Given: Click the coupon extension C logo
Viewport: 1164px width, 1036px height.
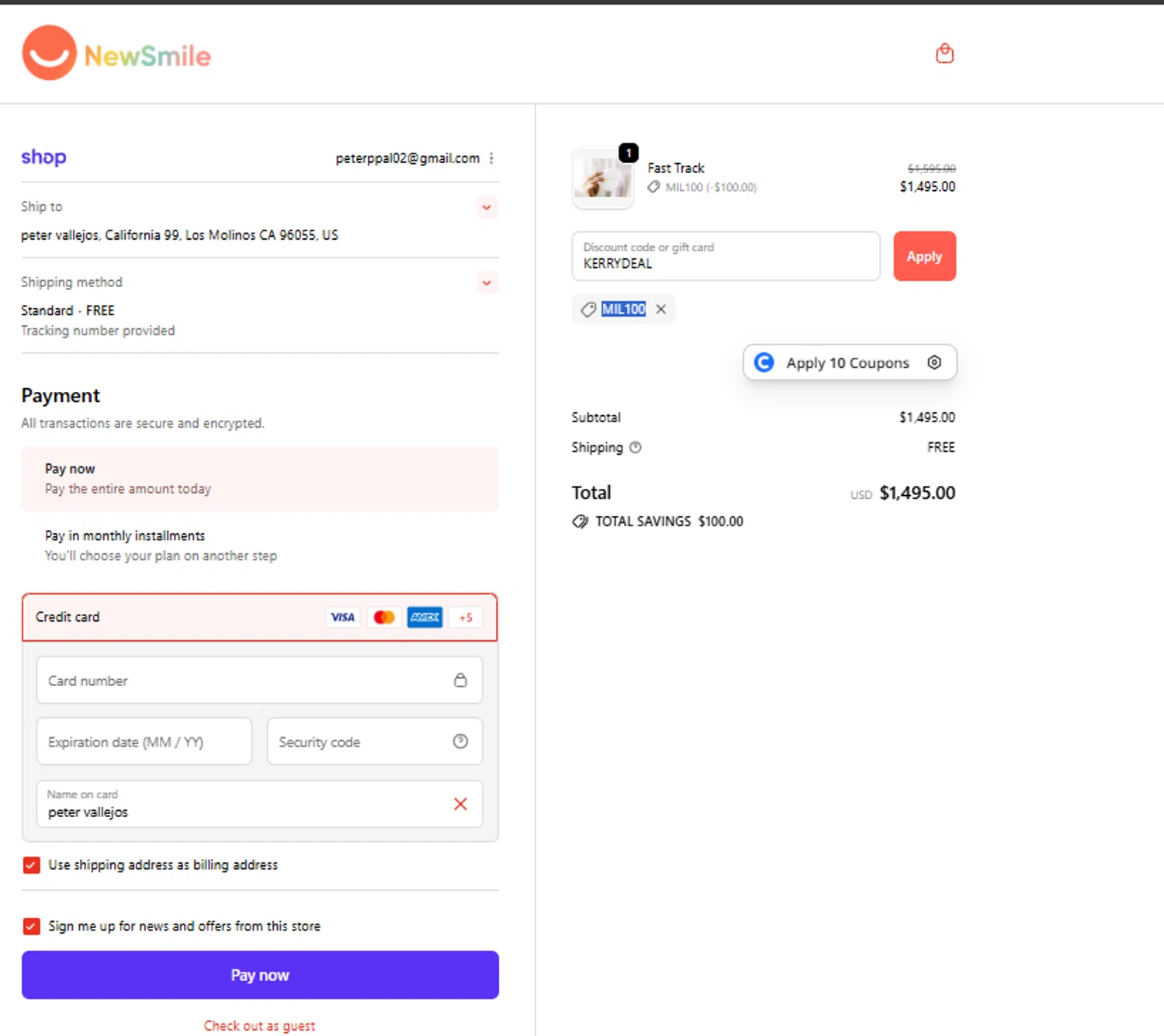Looking at the screenshot, I should click(x=764, y=362).
